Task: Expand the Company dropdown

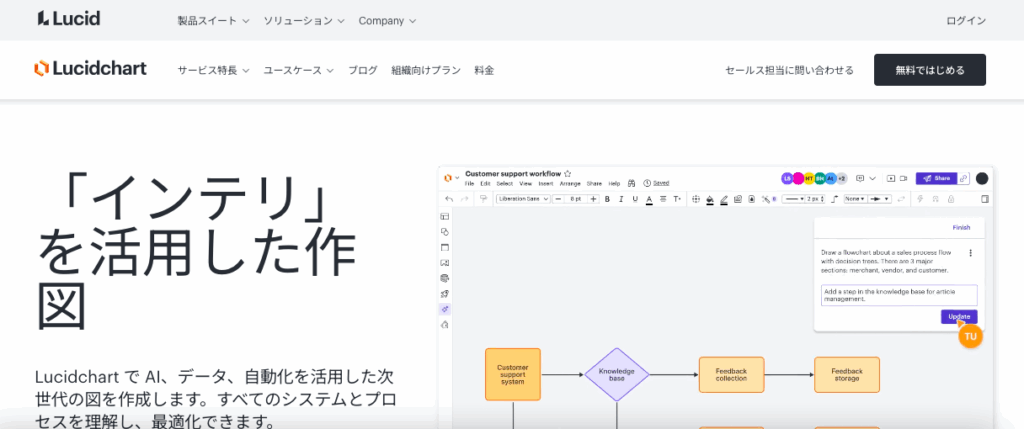Action: 387,21
